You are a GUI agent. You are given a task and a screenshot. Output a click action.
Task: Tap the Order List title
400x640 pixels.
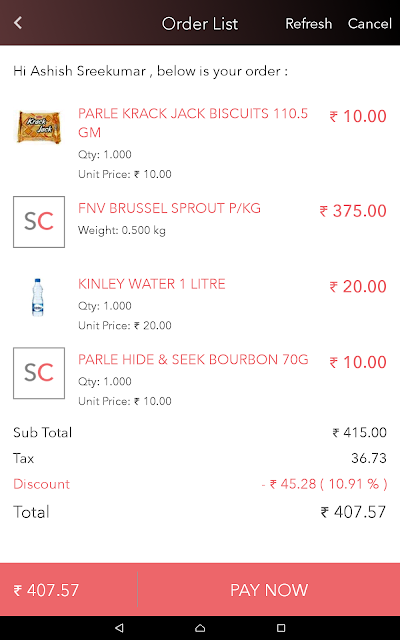(x=200, y=24)
